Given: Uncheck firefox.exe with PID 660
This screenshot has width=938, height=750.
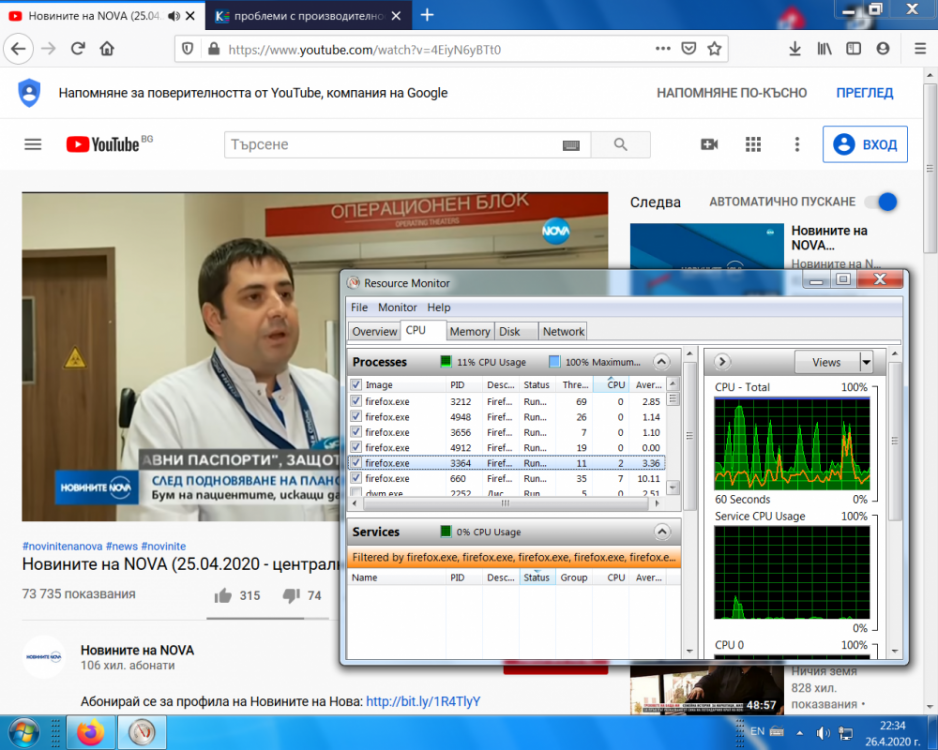Looking at the screenshot, I should click(357, 478).
